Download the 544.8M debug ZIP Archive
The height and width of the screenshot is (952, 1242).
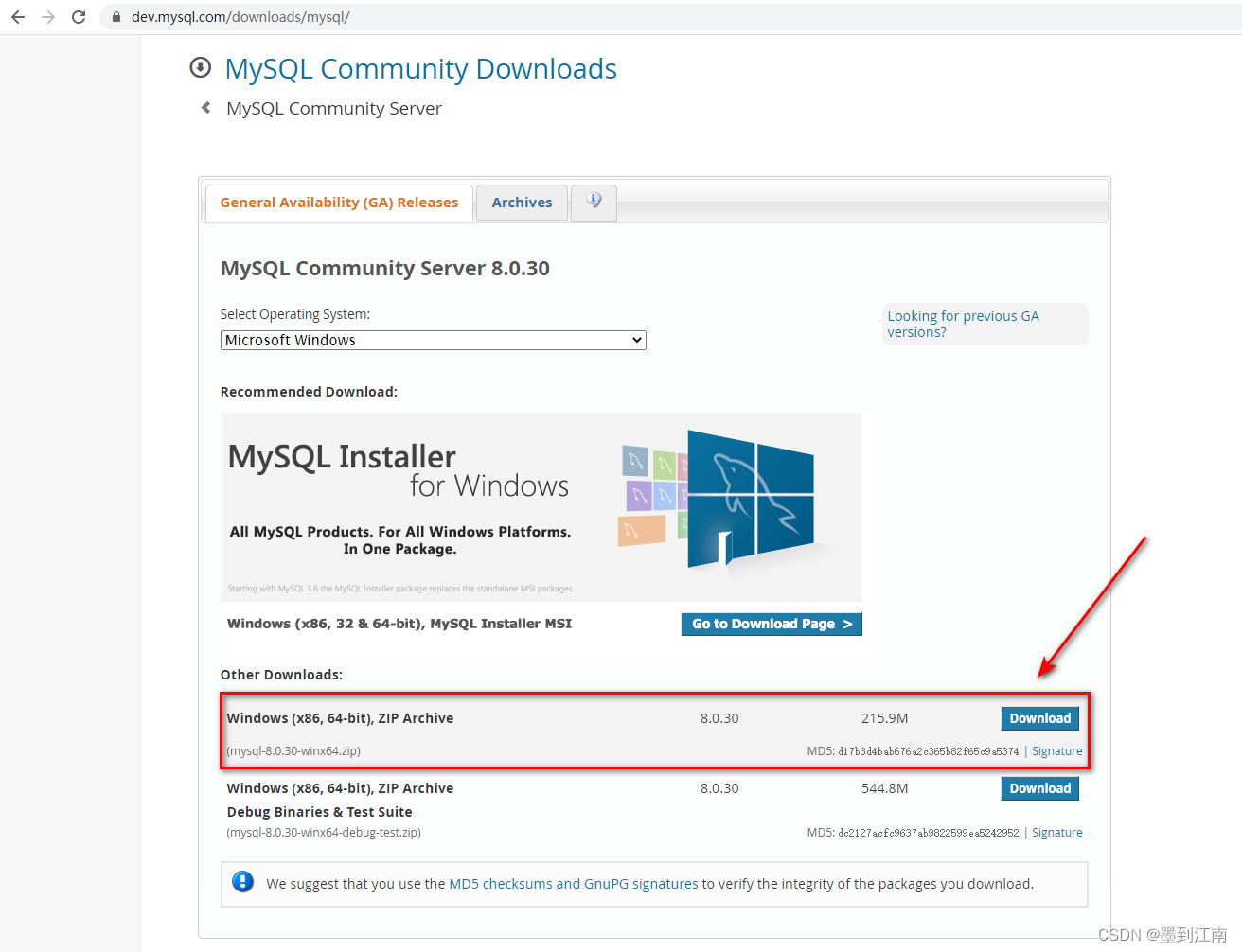1039,788
